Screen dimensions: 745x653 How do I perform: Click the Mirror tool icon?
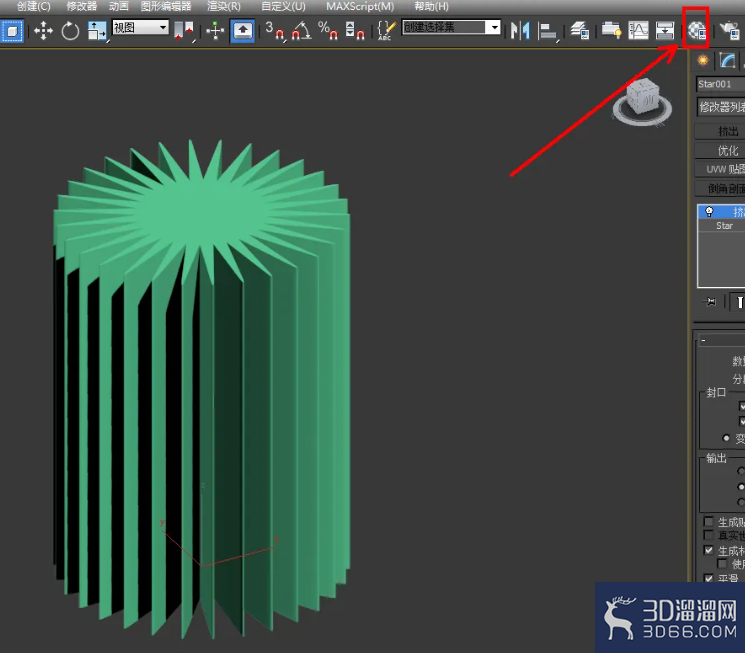520,31
